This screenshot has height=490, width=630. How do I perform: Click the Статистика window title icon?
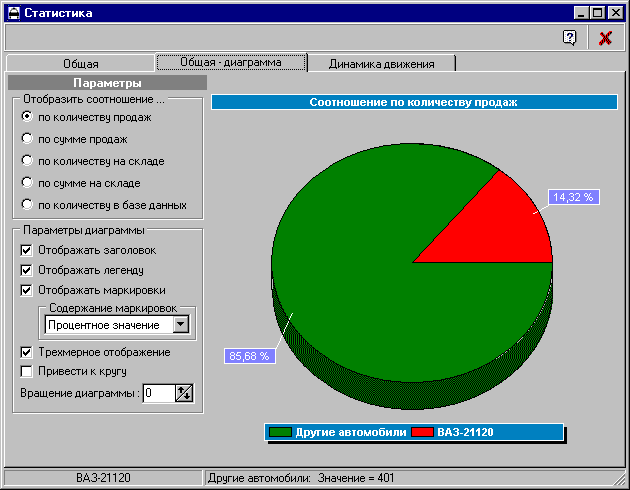pyautogui.click(x=13, y=13)
